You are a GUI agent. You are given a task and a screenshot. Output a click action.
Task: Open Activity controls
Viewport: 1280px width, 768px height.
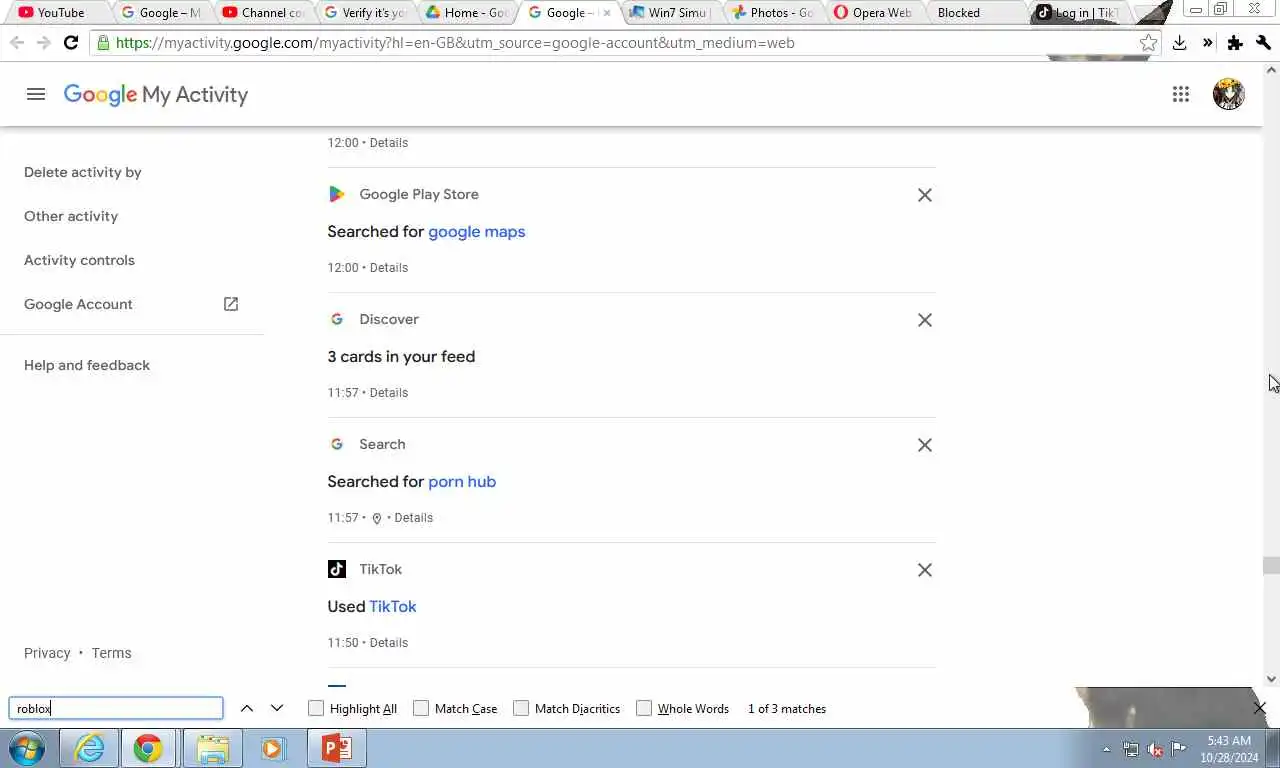click(x=79, y=260)
